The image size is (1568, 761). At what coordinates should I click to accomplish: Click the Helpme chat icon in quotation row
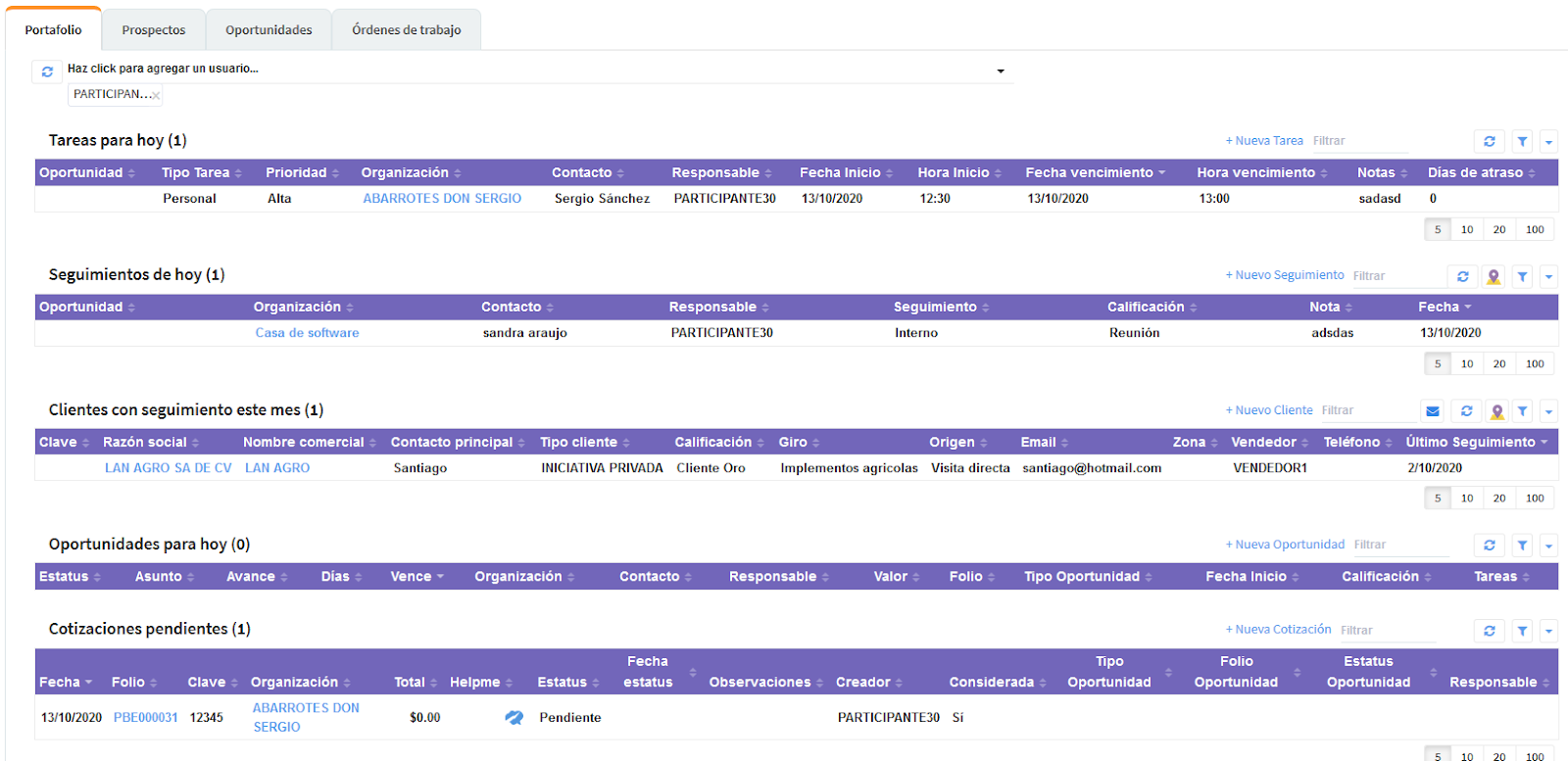[514, 718]
